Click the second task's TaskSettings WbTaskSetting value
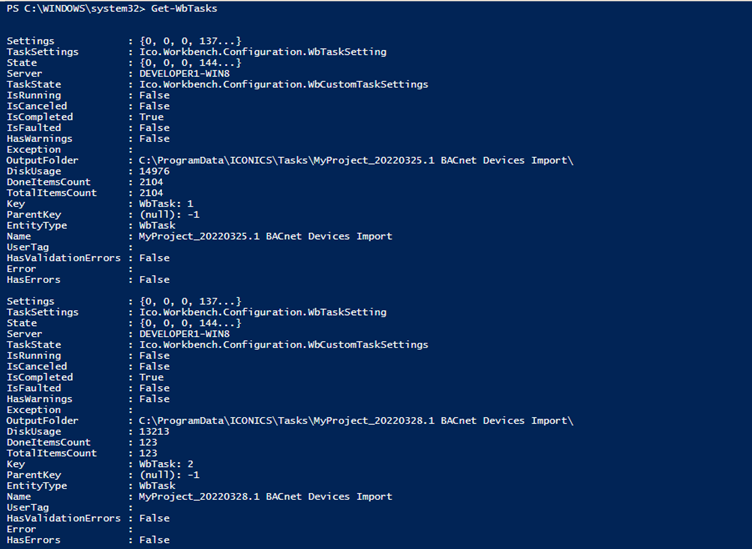The height and width of the screenshot is (549, 752). point(263,312)
